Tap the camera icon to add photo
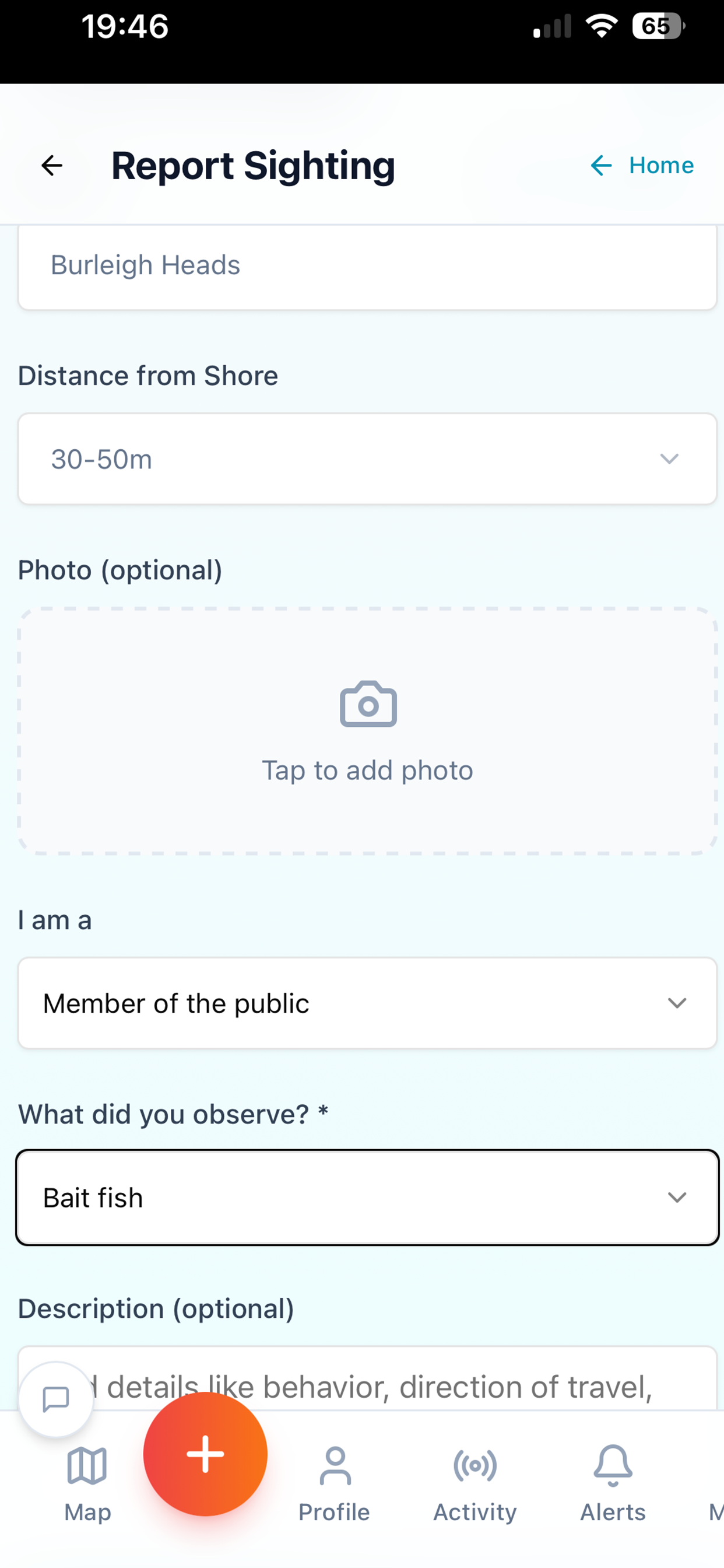The width and height of the screenshot is (724, 1568). click(368, 704)
